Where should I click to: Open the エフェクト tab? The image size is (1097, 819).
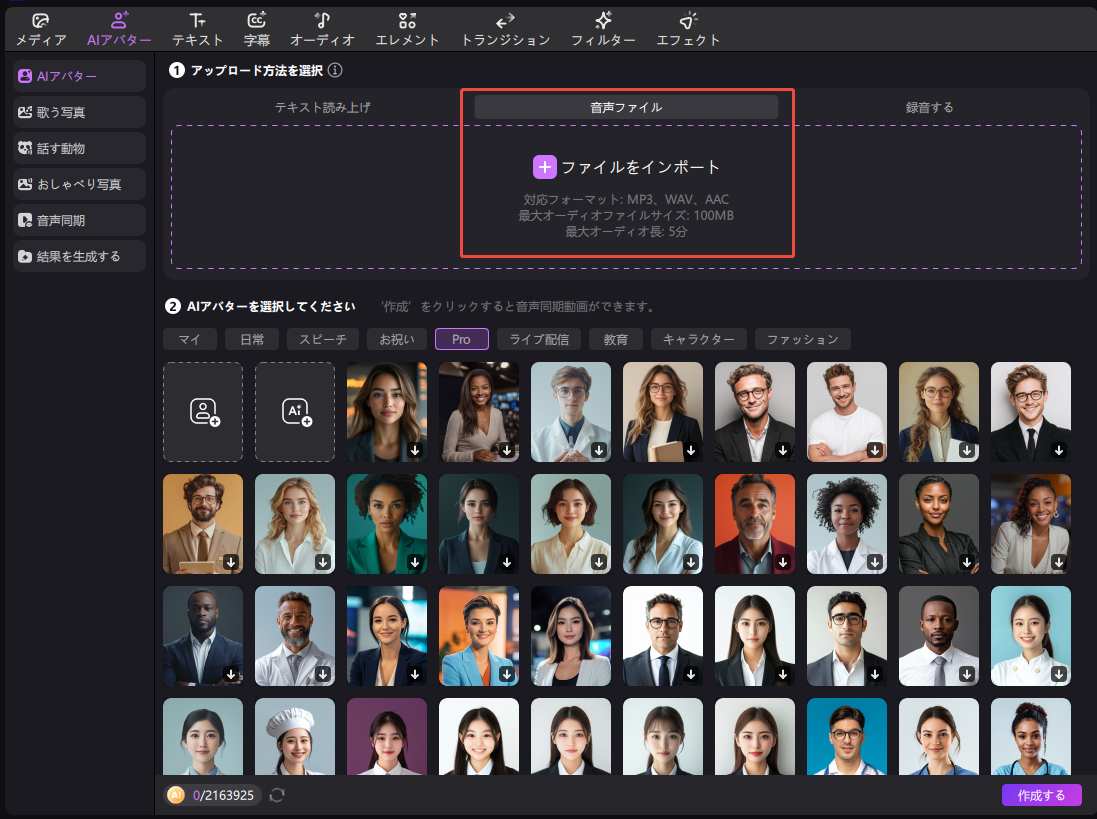tap(688, 30)
